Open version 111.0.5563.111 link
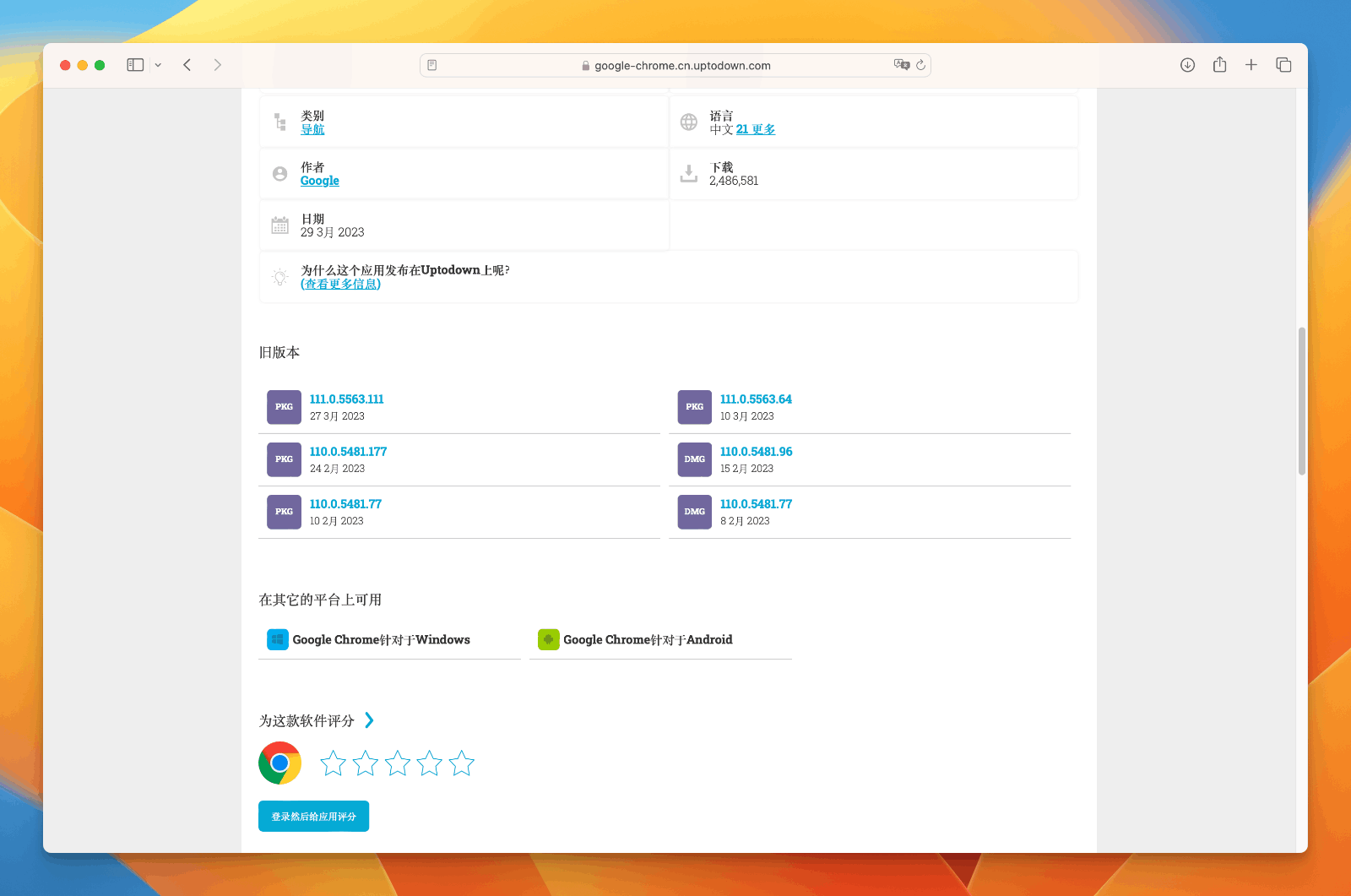This screenshot has width=1351, height=896. 347,399
